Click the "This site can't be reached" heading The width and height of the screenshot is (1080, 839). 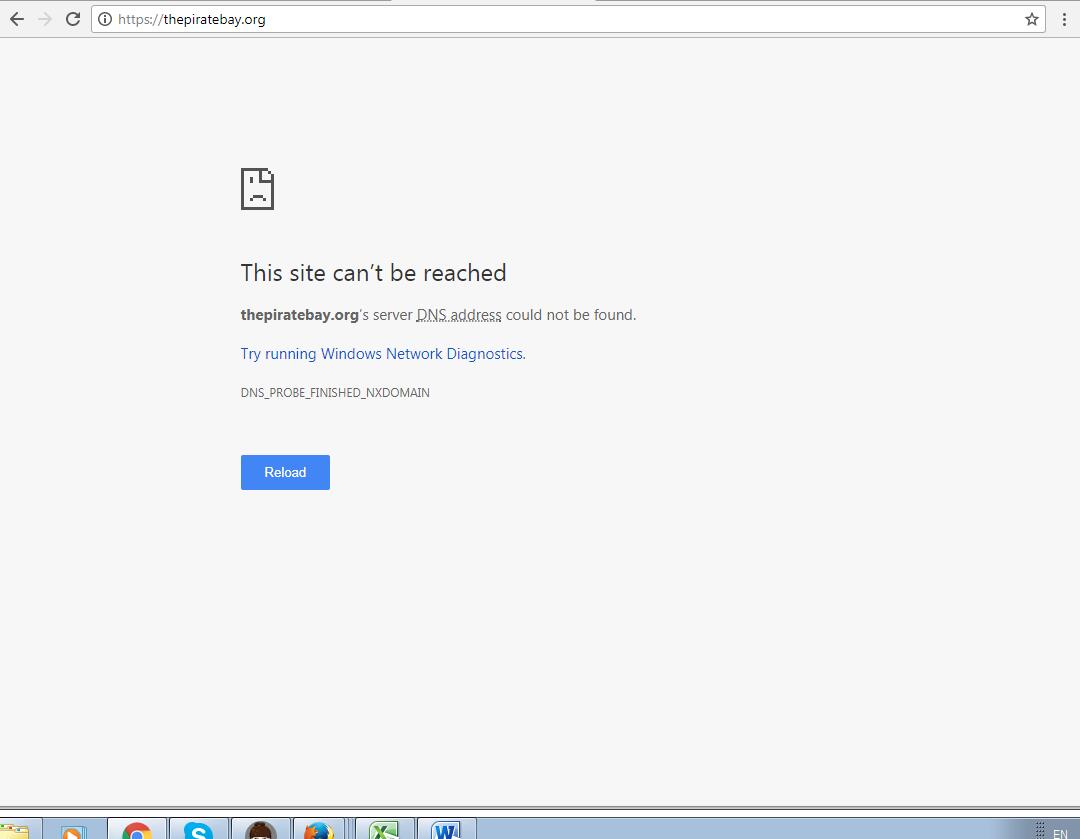pos(373,273)
